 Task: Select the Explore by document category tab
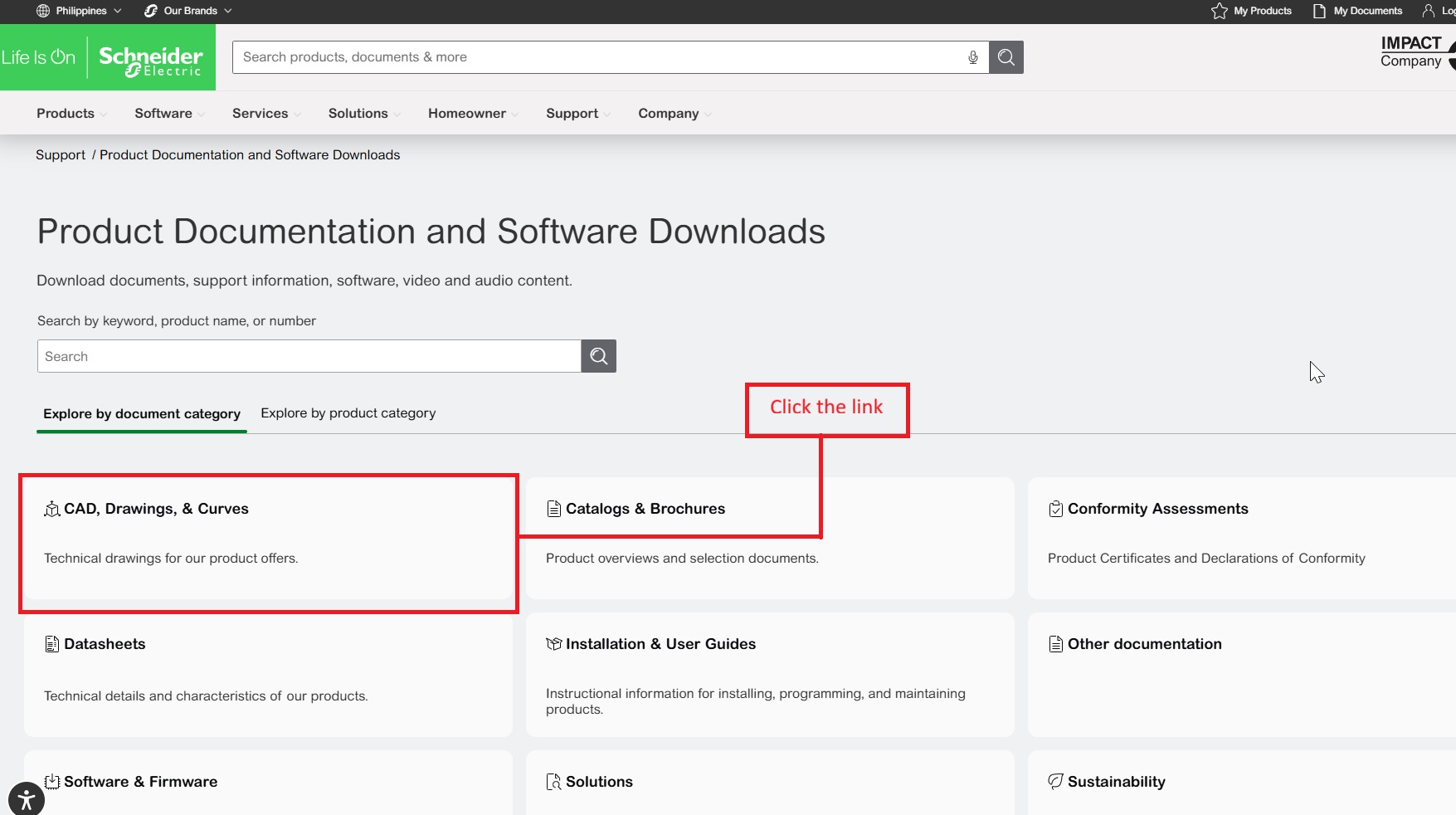click(x=142, y=413)
